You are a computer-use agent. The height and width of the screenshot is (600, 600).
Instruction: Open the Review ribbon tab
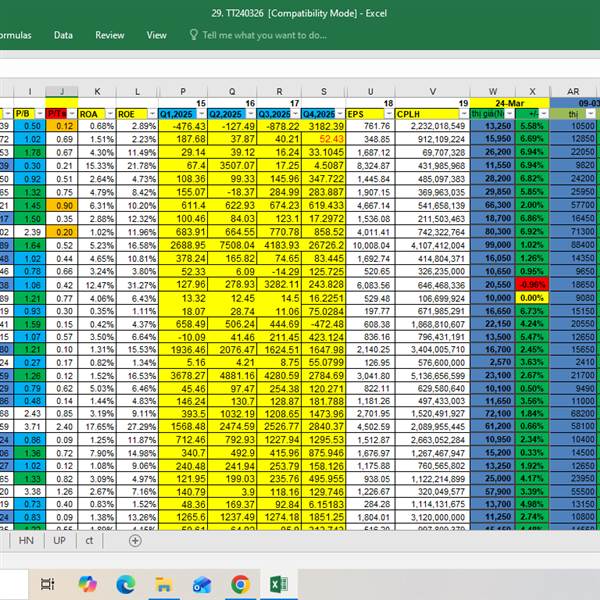click(110, 35)
